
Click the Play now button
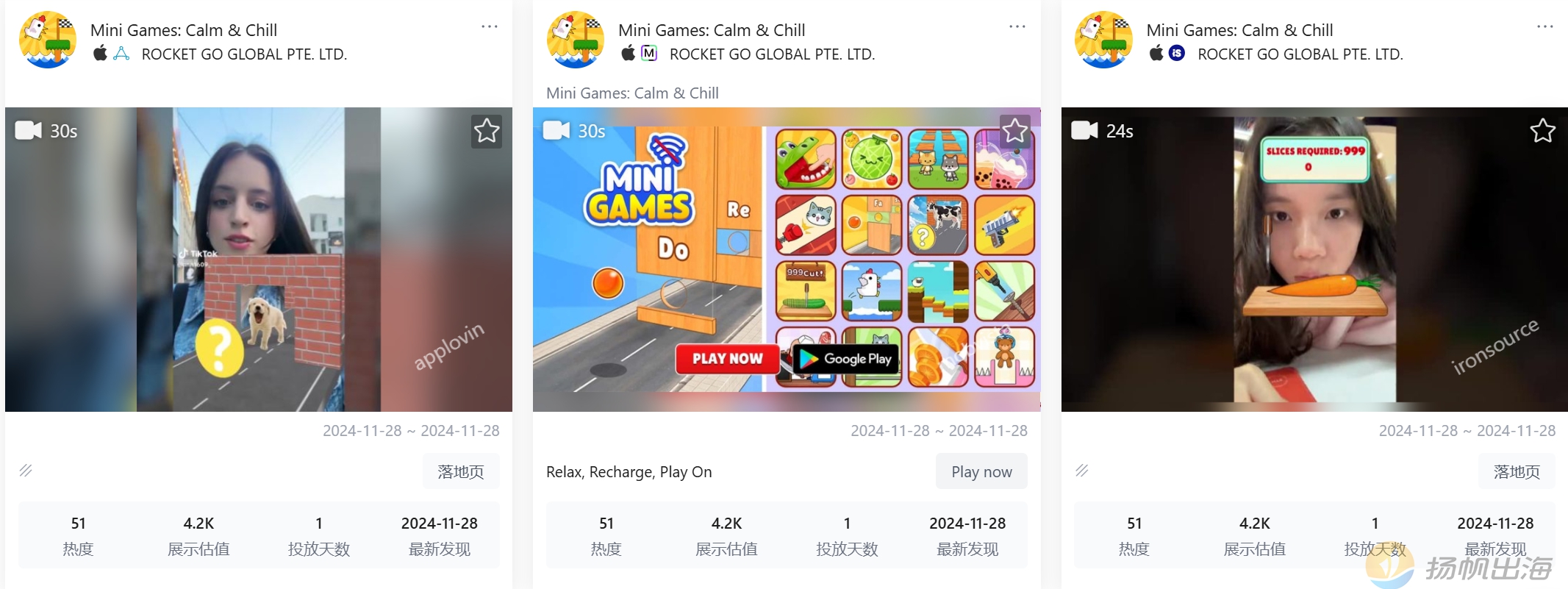(981, 471)
